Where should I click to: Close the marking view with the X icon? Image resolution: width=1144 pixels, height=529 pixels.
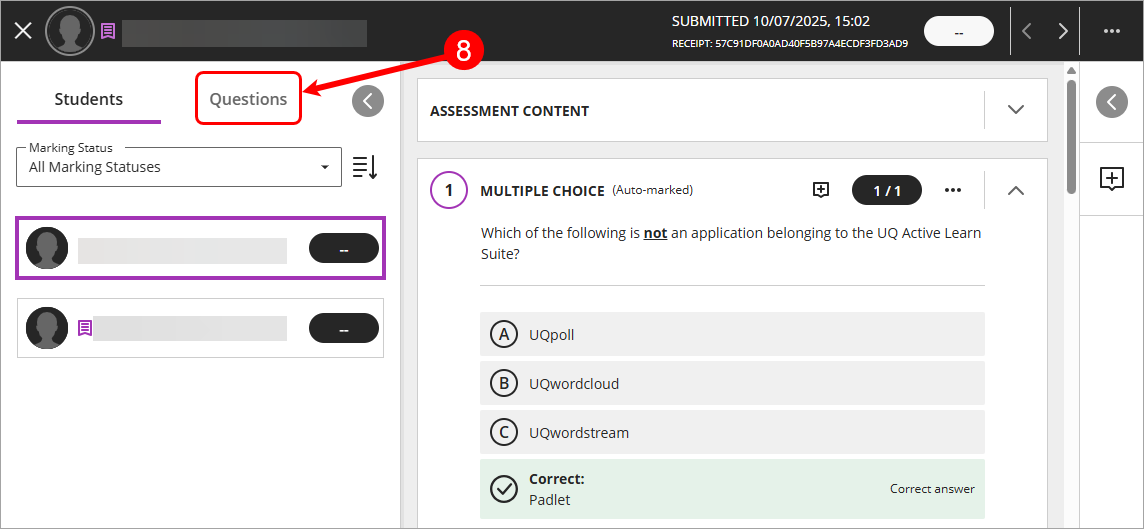(23, 31)
